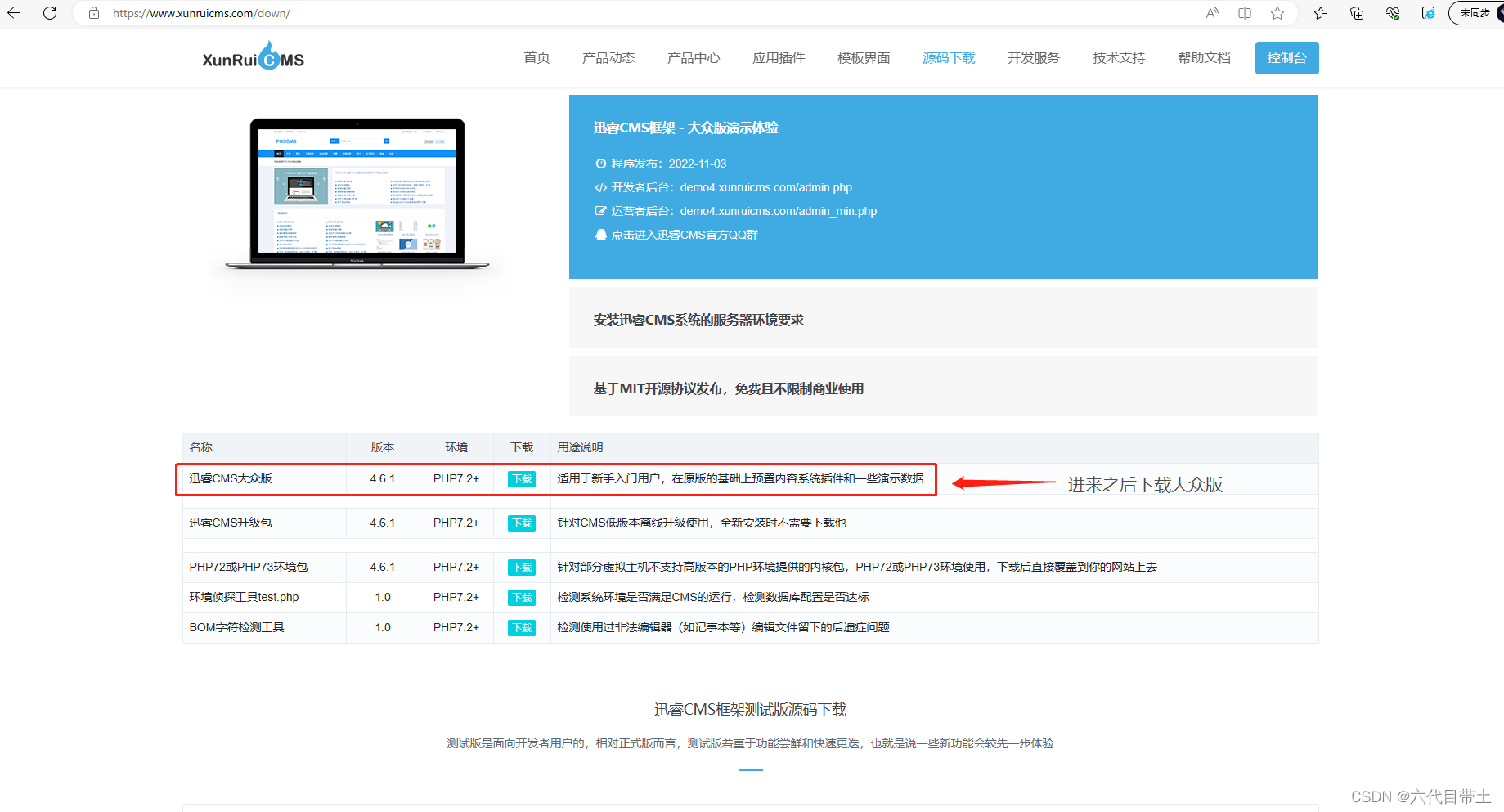
Task: Click the edit icon beside 运营者后台
Action: coord(601,211)
